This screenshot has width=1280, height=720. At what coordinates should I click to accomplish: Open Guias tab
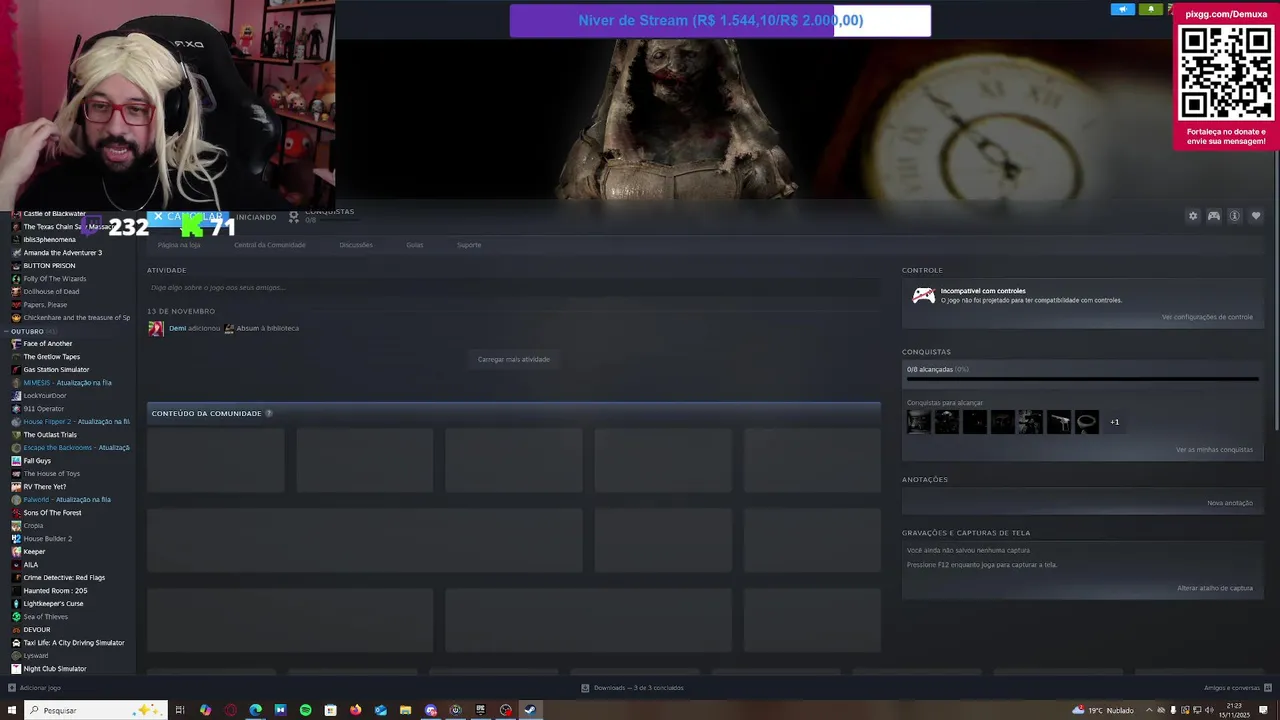coord(415,245)
